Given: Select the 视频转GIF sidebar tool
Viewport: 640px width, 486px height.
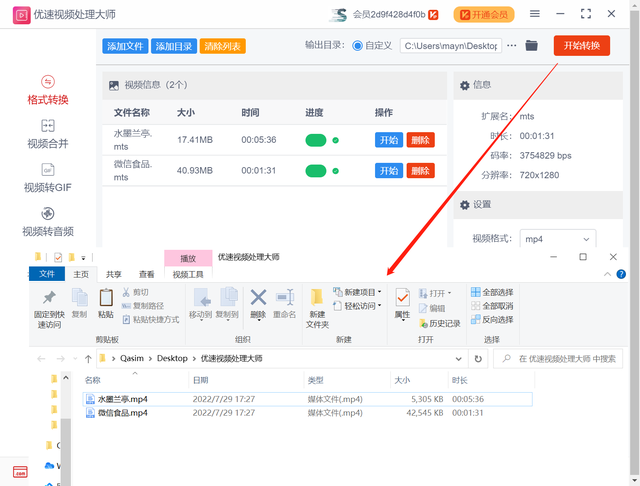Looking at the screenshot, I should click(x=48, y=178).
